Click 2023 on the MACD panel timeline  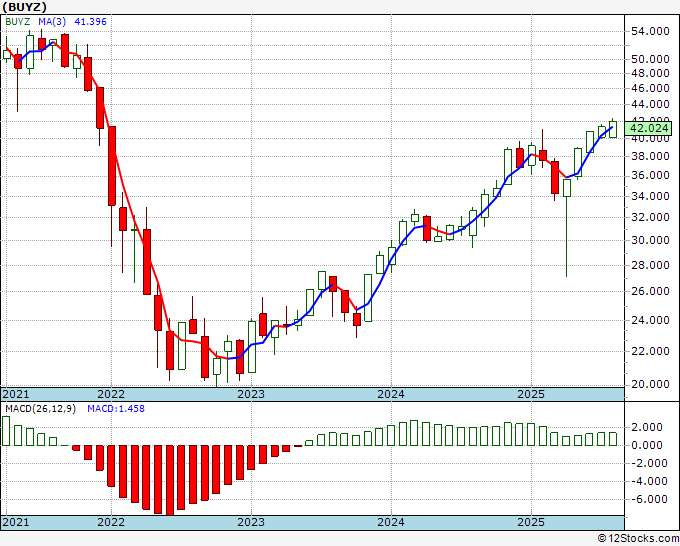(251, 522)
